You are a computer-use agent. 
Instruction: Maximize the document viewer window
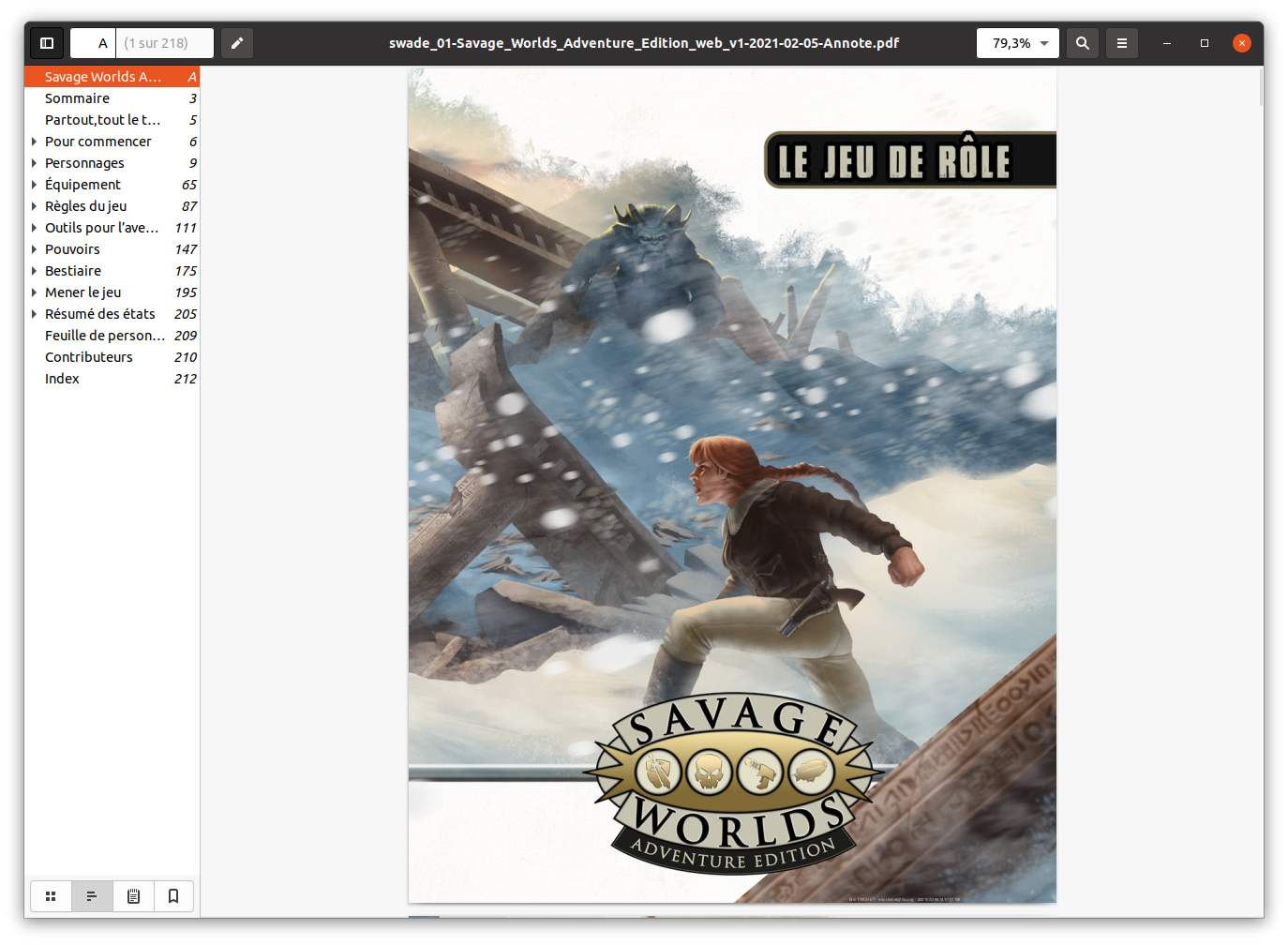[1205, 43]
